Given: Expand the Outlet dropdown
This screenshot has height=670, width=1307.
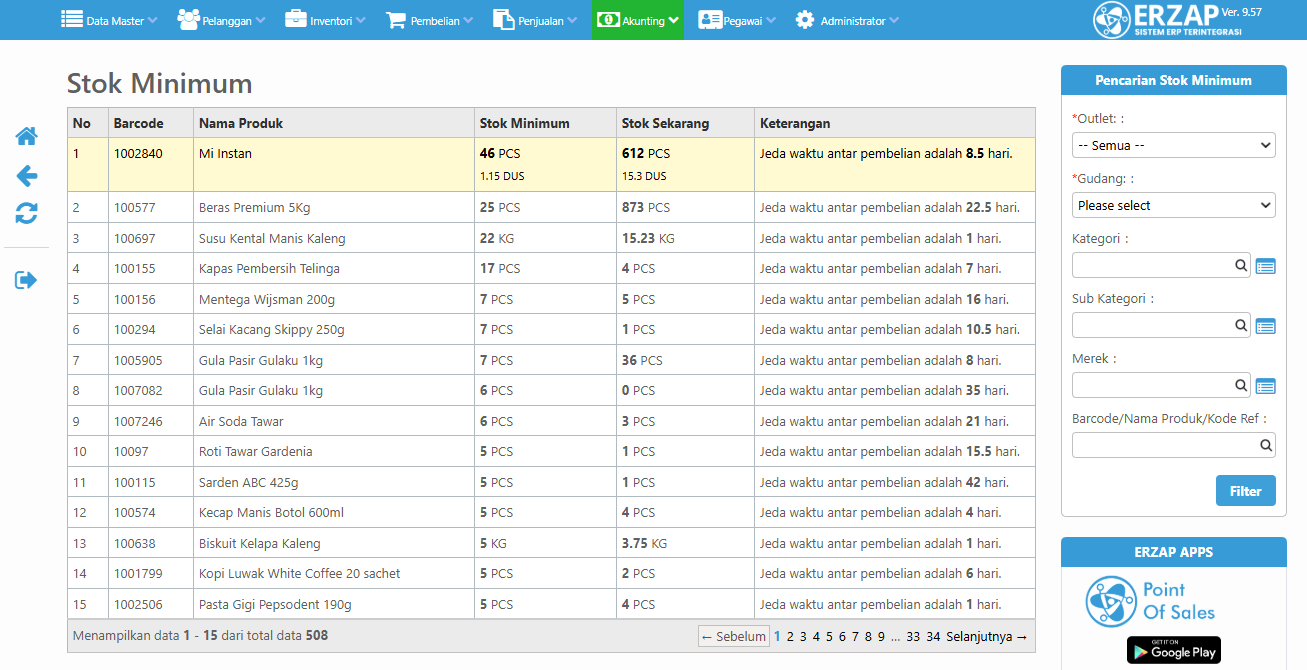Looking at the screenshot, I should tap(1173, 145).
